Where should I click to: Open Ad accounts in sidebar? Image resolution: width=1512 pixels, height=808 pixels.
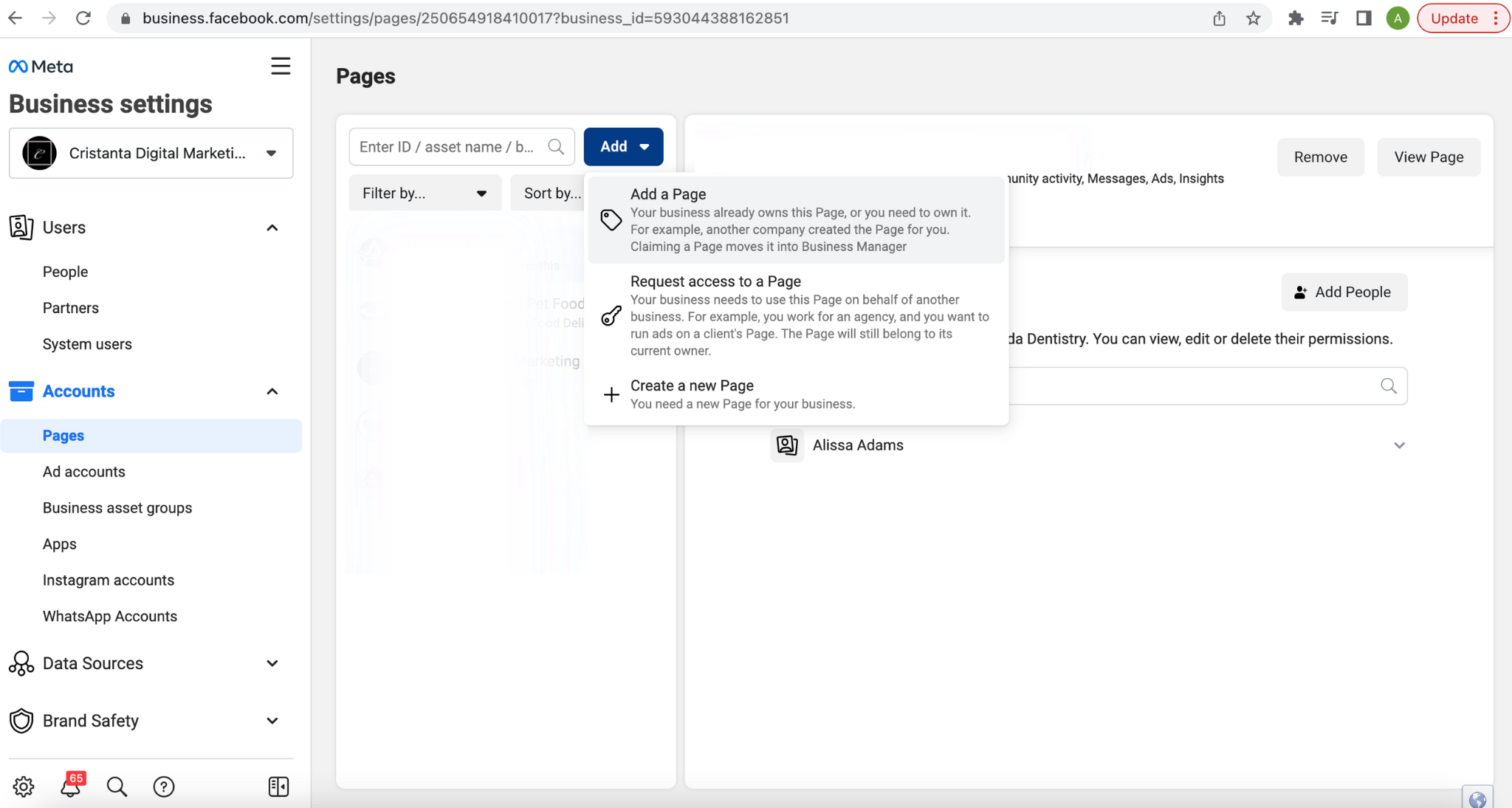click(x=84, y=472)
